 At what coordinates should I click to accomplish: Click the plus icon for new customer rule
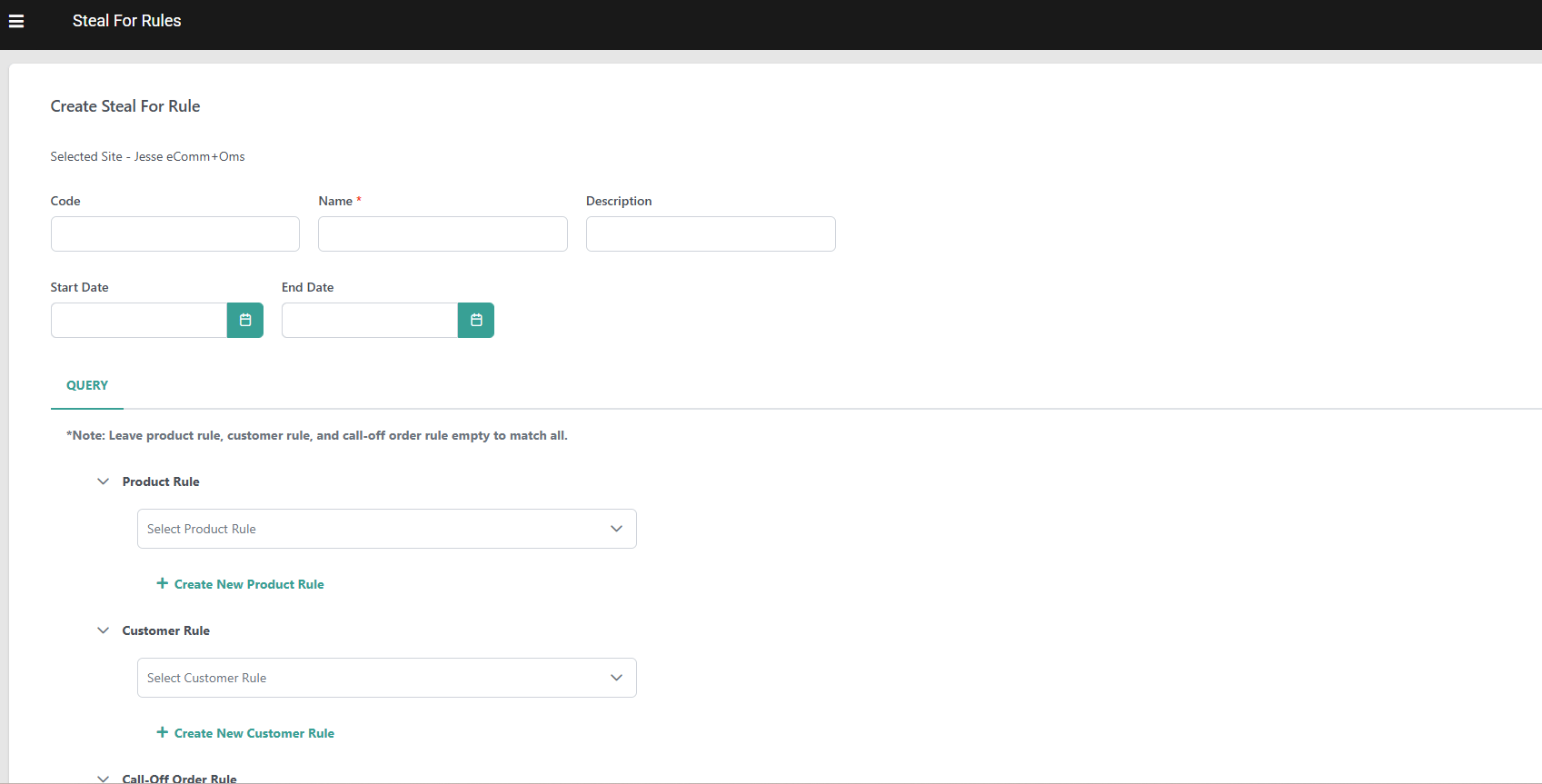163,732
